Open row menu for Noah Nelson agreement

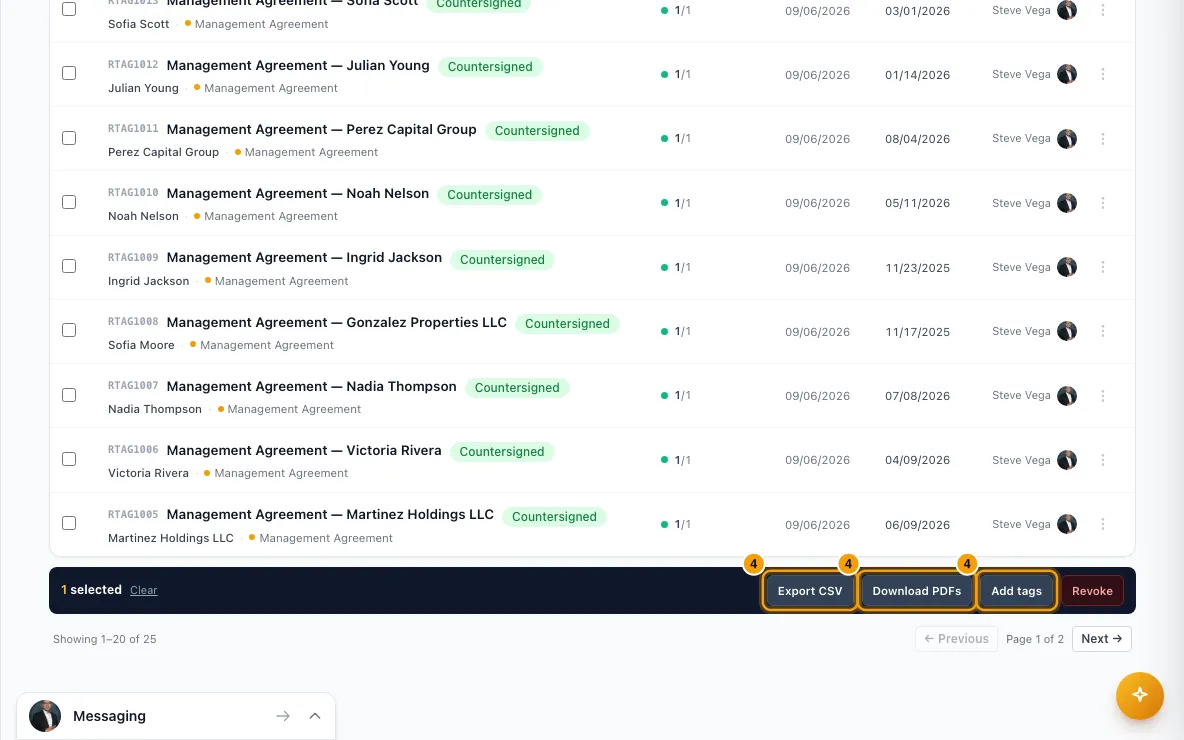[1102, 203]
